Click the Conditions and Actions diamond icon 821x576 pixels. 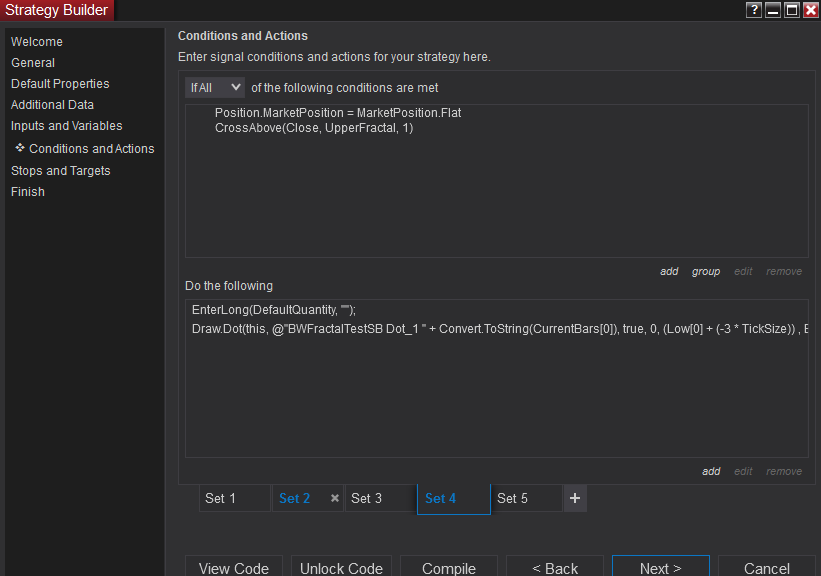(x=20, y=147)
